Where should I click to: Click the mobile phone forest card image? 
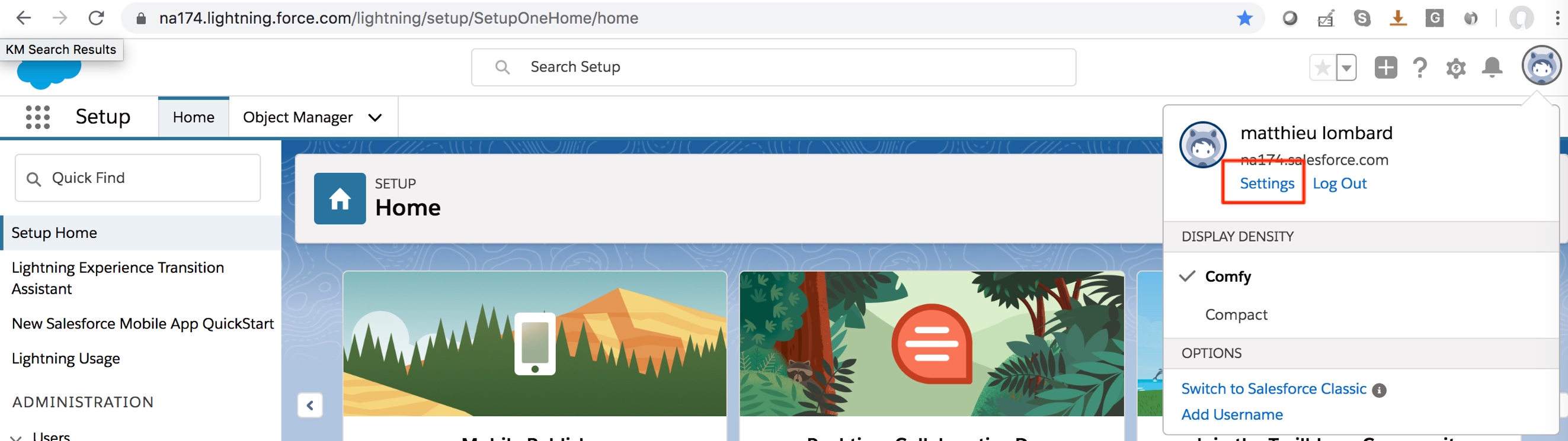point(535,344)
